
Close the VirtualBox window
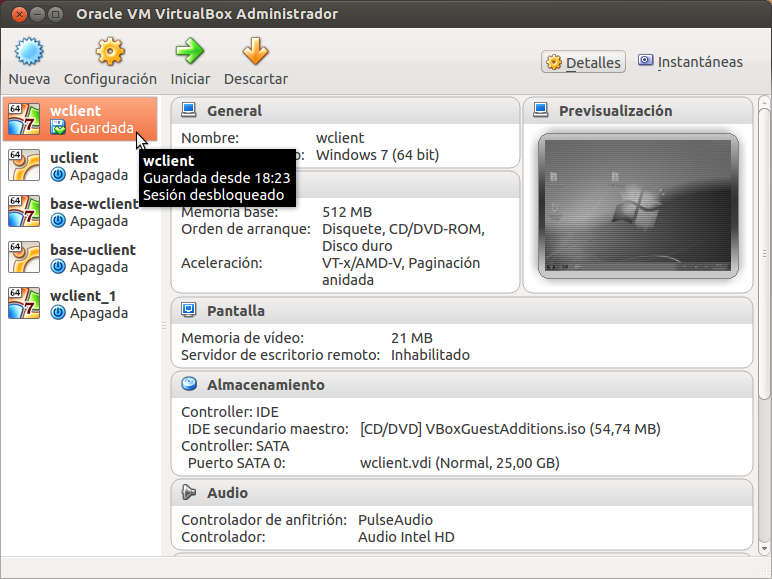(19, 14)
